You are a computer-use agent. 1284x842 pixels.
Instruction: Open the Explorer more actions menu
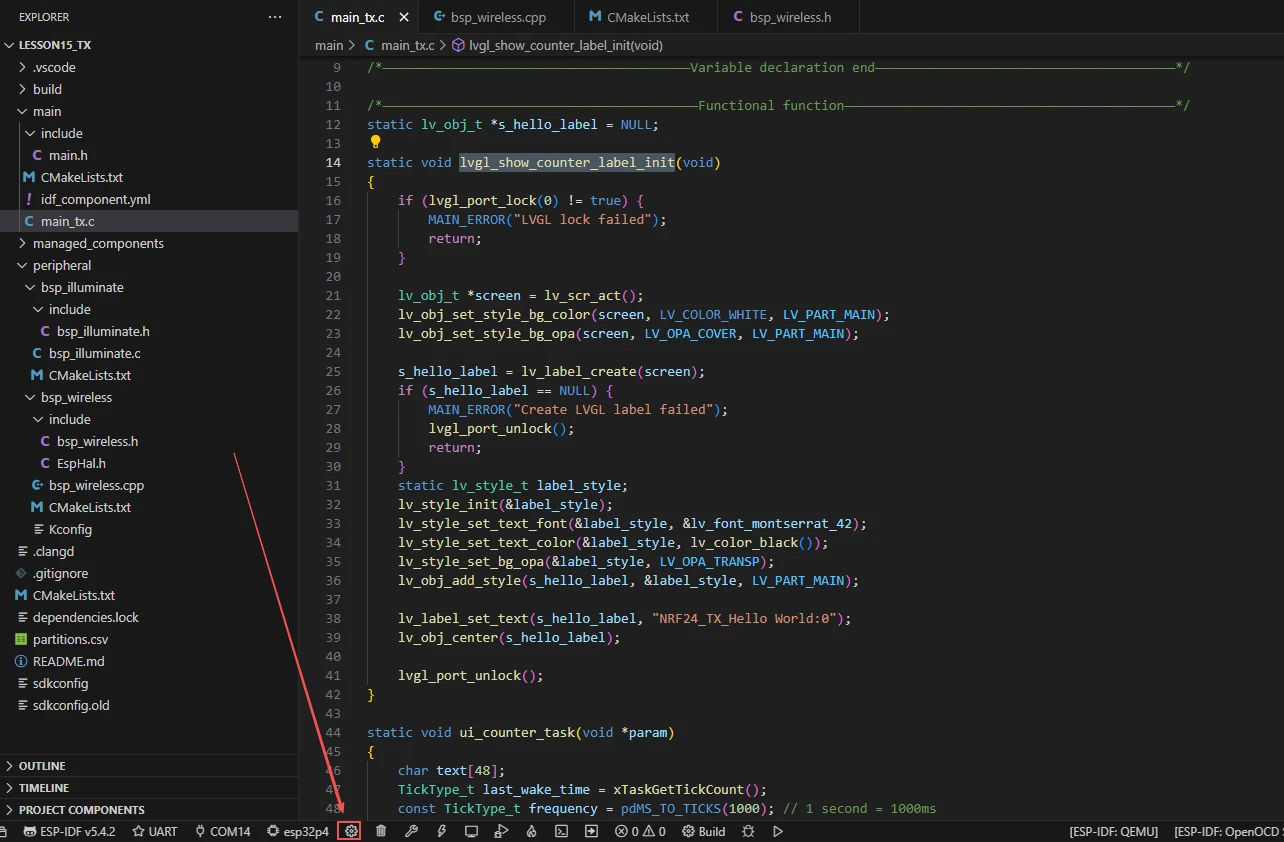275,17
